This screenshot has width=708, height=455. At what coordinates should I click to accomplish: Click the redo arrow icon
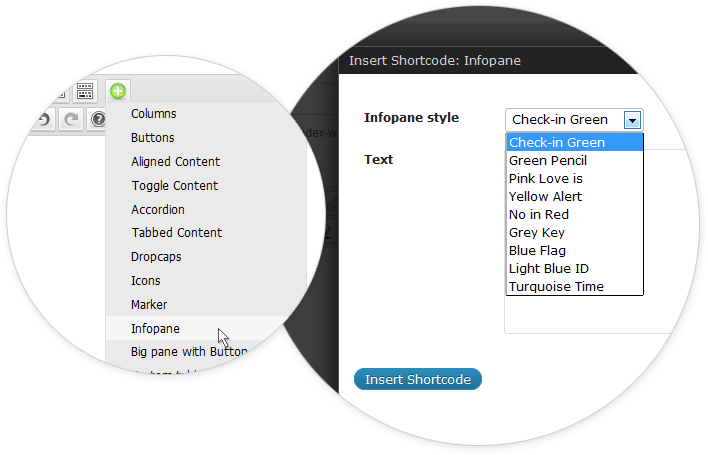(x=71, y=120)
